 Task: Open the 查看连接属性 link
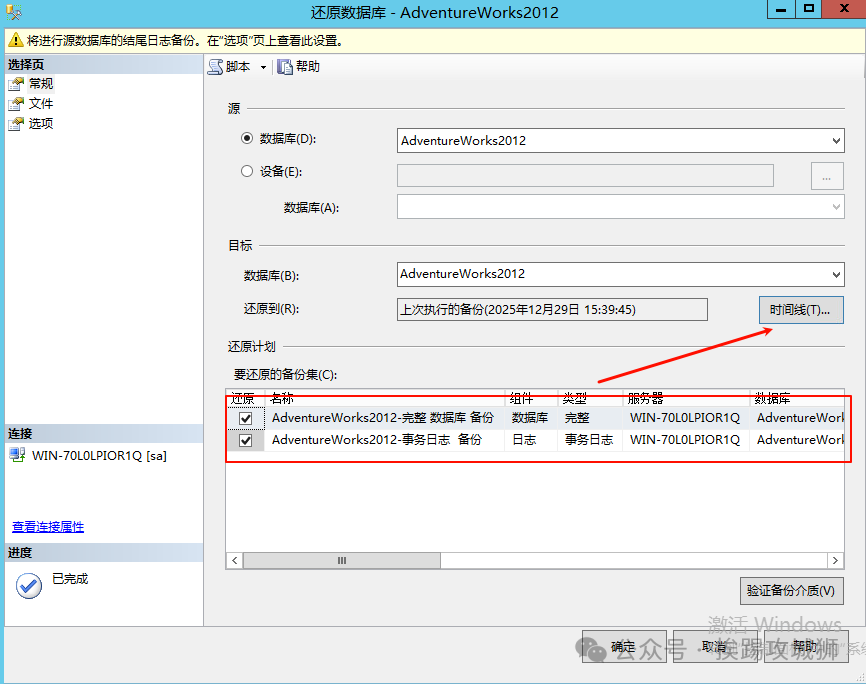[48, 527]
